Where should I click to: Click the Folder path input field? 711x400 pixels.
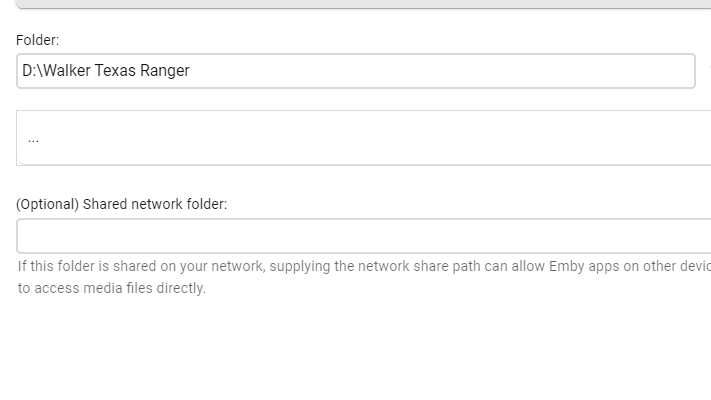(x=355, y=71)
